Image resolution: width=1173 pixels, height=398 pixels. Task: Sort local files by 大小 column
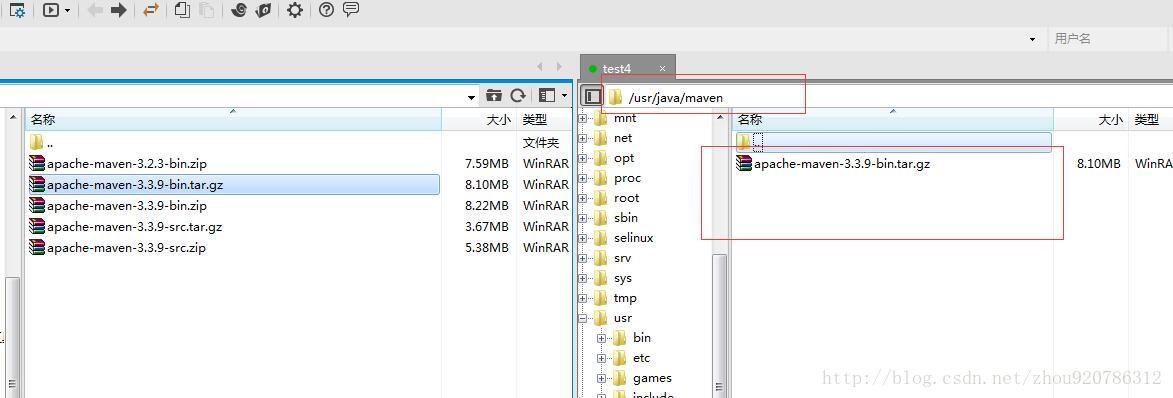(479, 120)
